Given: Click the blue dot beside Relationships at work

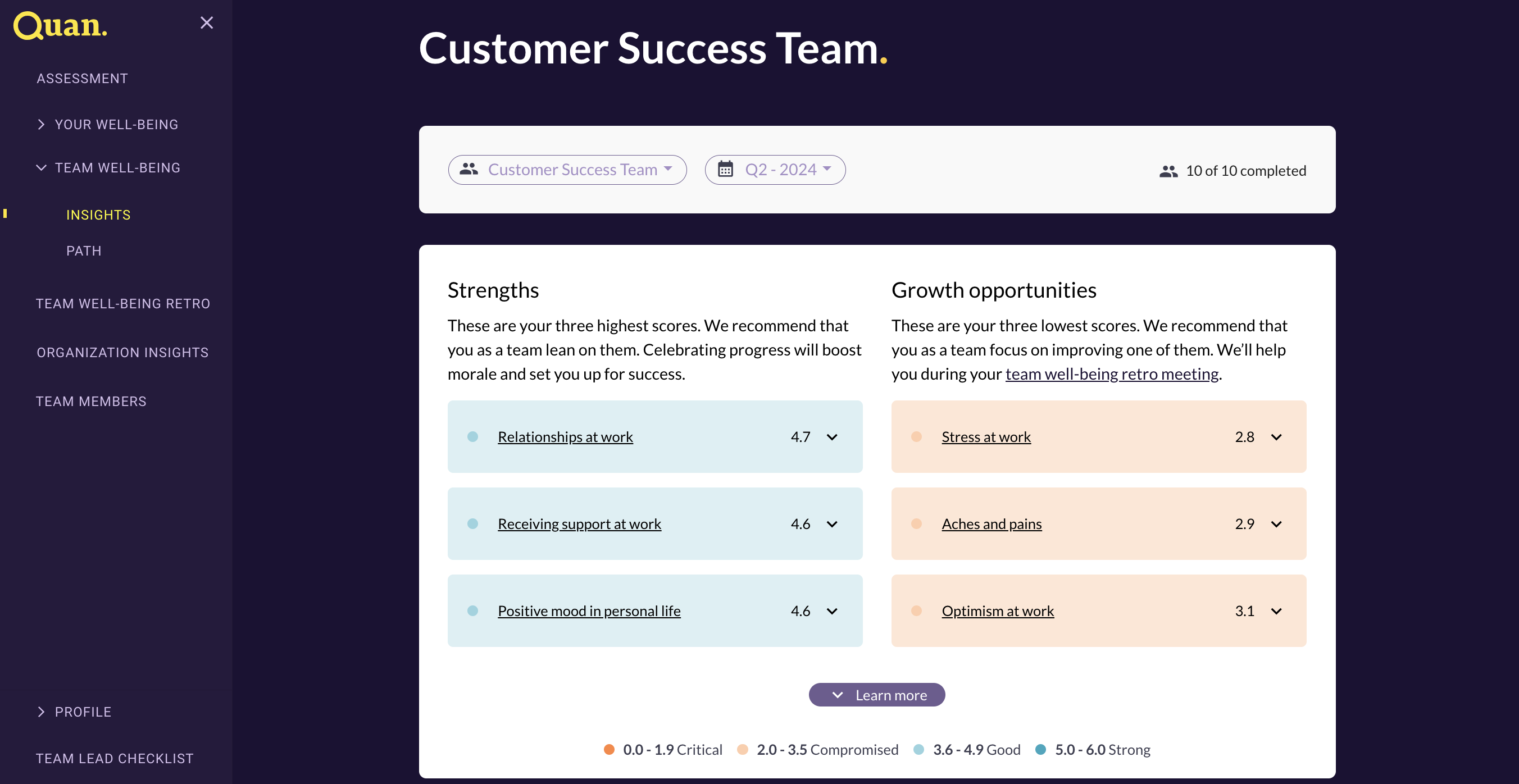Looking at the screenshot, I should [x=472, y=437].
